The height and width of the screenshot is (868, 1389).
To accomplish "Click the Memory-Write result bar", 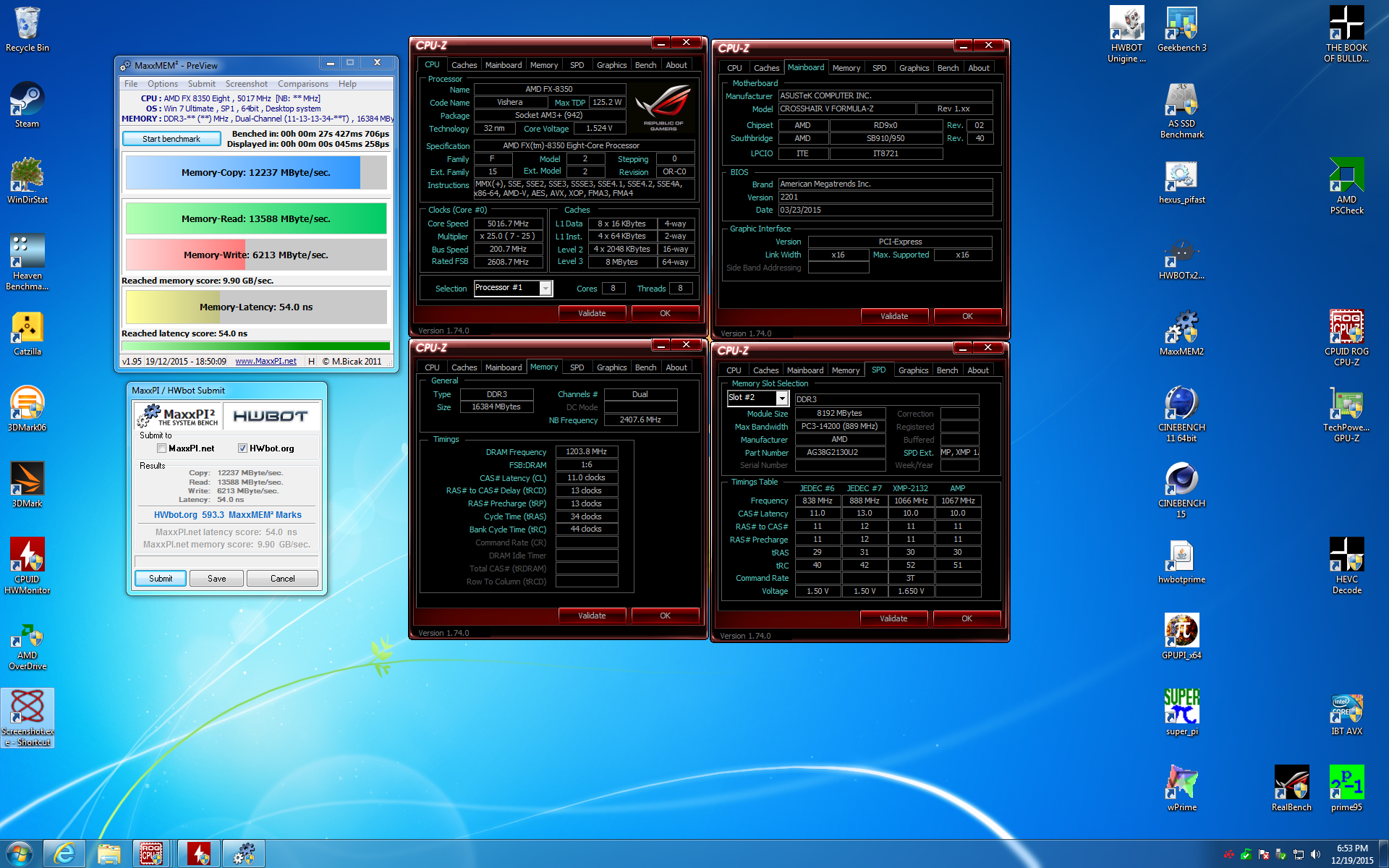I will [x=256, y=255].
